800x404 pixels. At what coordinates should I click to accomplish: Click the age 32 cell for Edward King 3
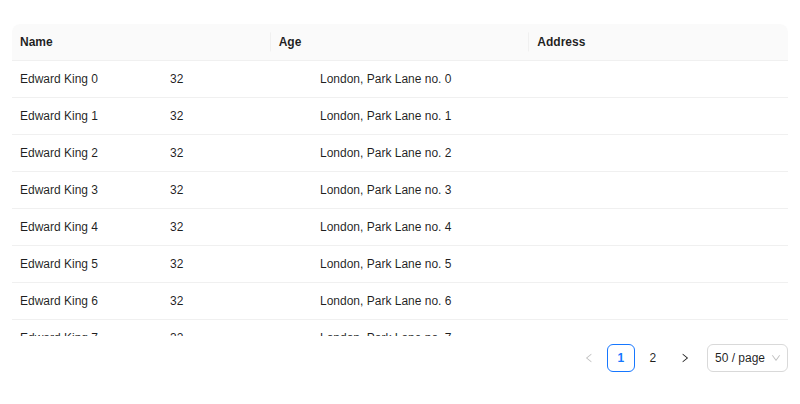[x=177, y=190]
